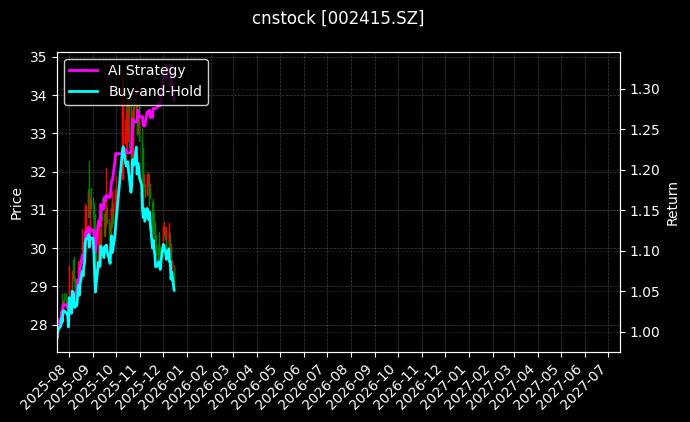The height and width of the screenshot is (422, 690).
Task: Click the 2027-01 date tick
Action: 450,380
